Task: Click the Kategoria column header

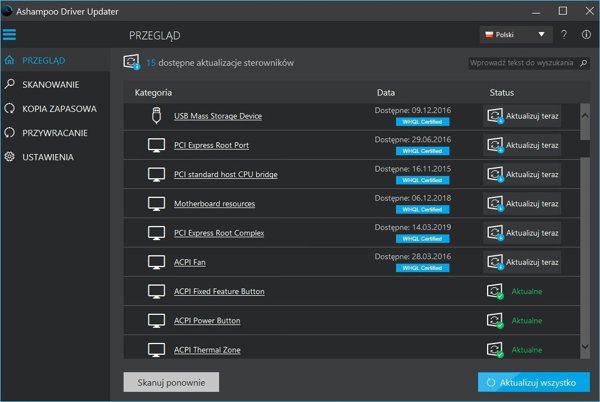Action: click(x=153, y=93)
